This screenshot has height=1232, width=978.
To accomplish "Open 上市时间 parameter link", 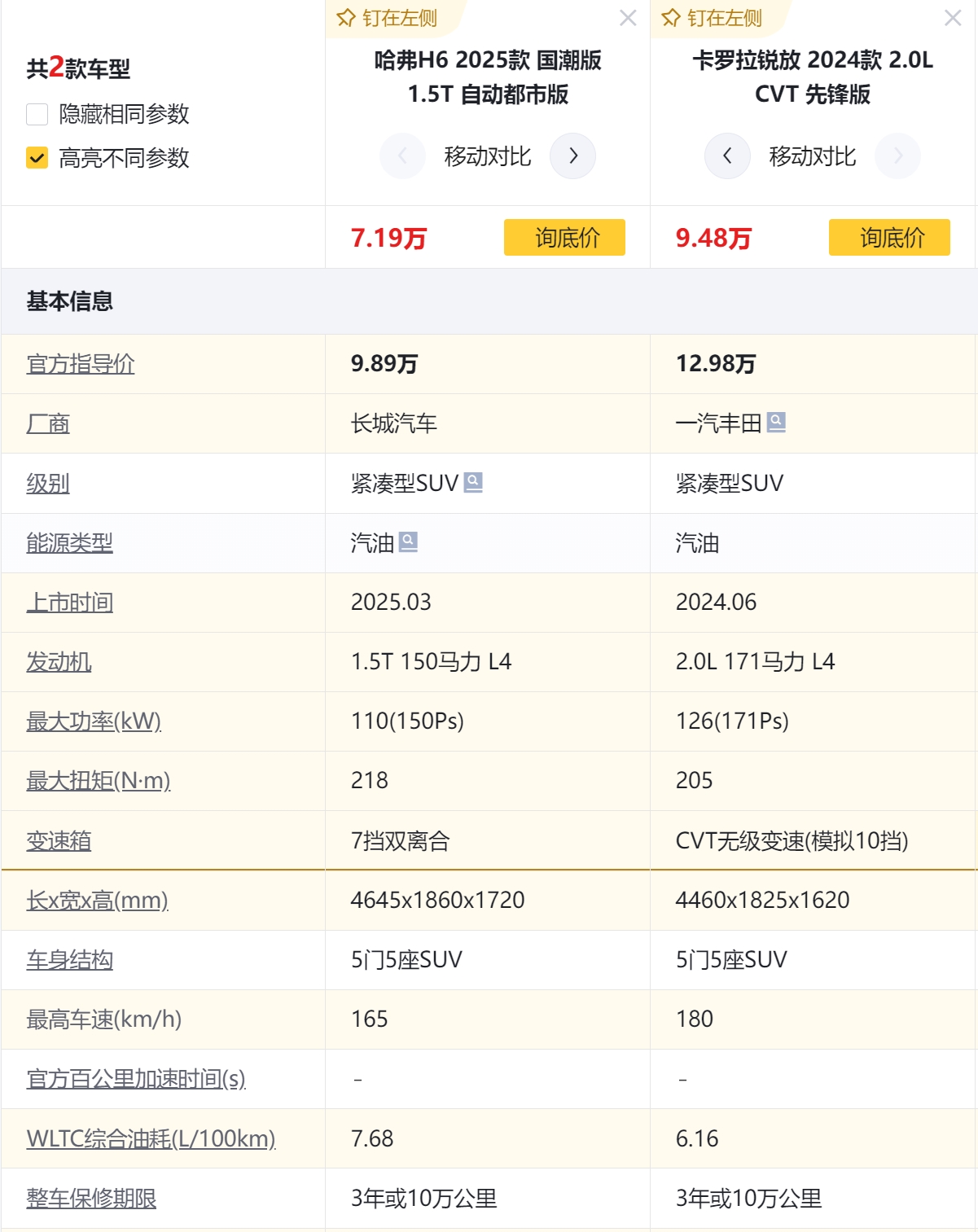I will (x=69, y=602).
